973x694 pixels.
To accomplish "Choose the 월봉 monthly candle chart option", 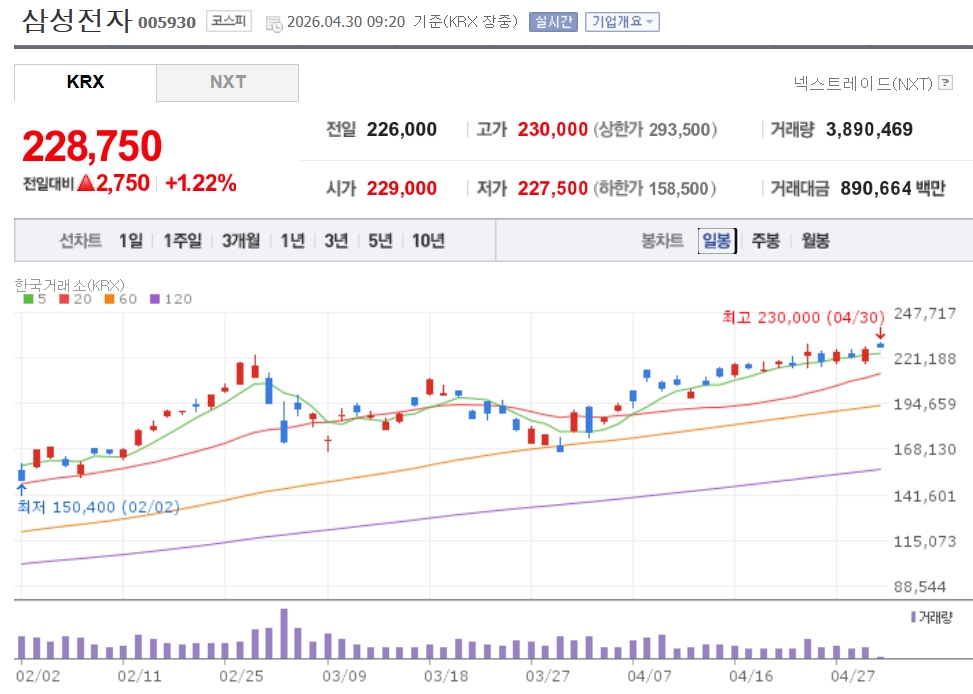I will [x=815, y=241].
